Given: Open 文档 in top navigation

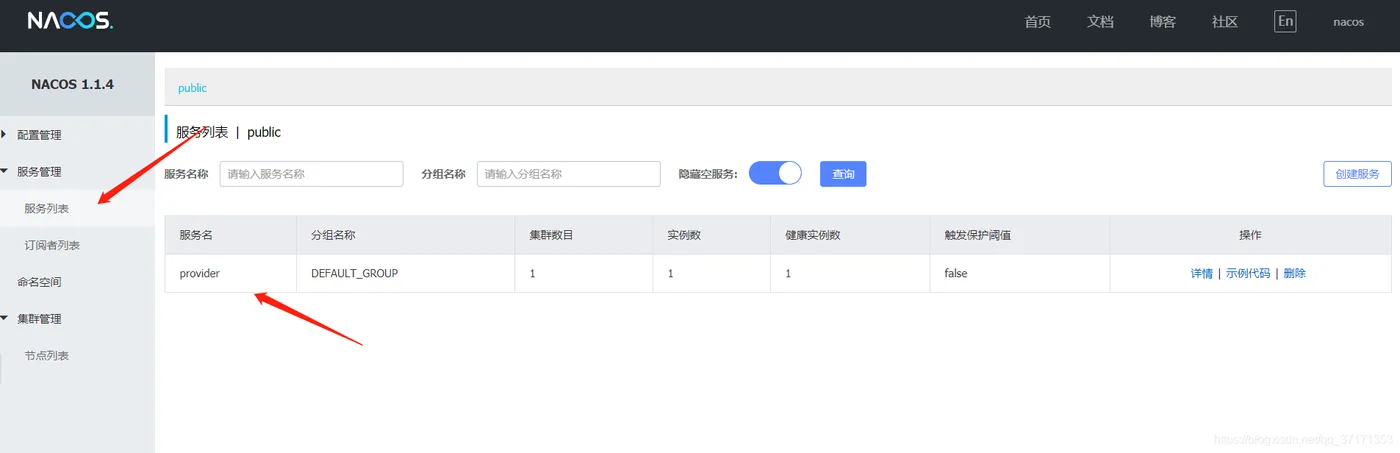Looking at the screenshot, I should point(1100,22).
